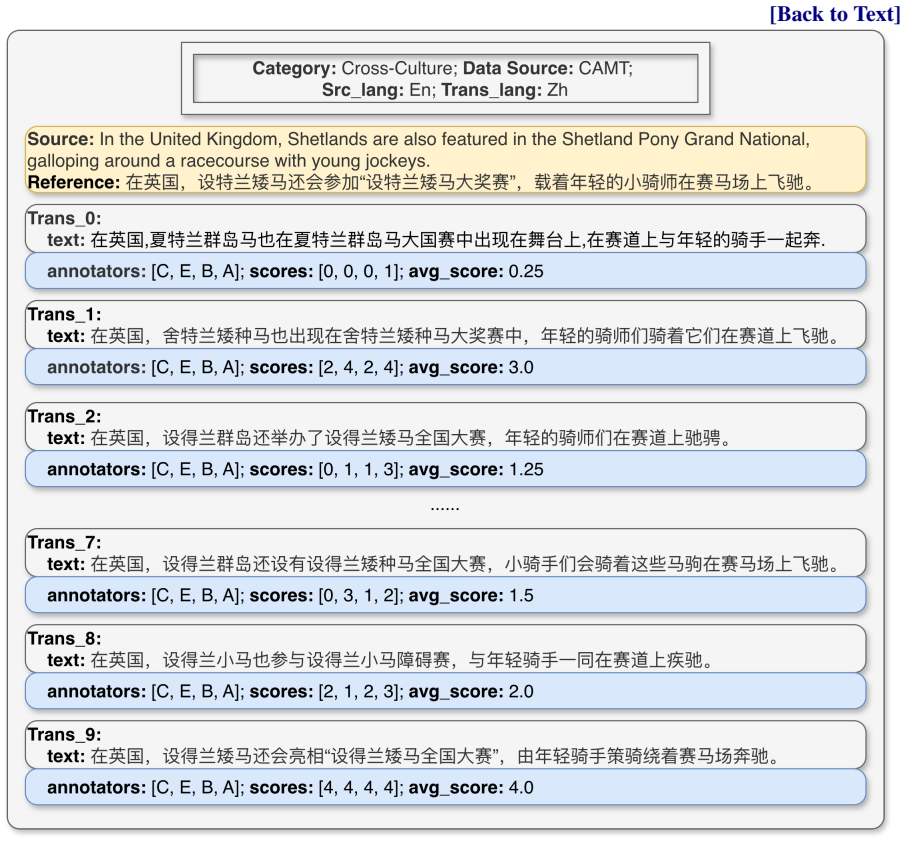Click the avg_score 0.25 annotation row
Screen dimensions: 906x841
pos(445,271)
